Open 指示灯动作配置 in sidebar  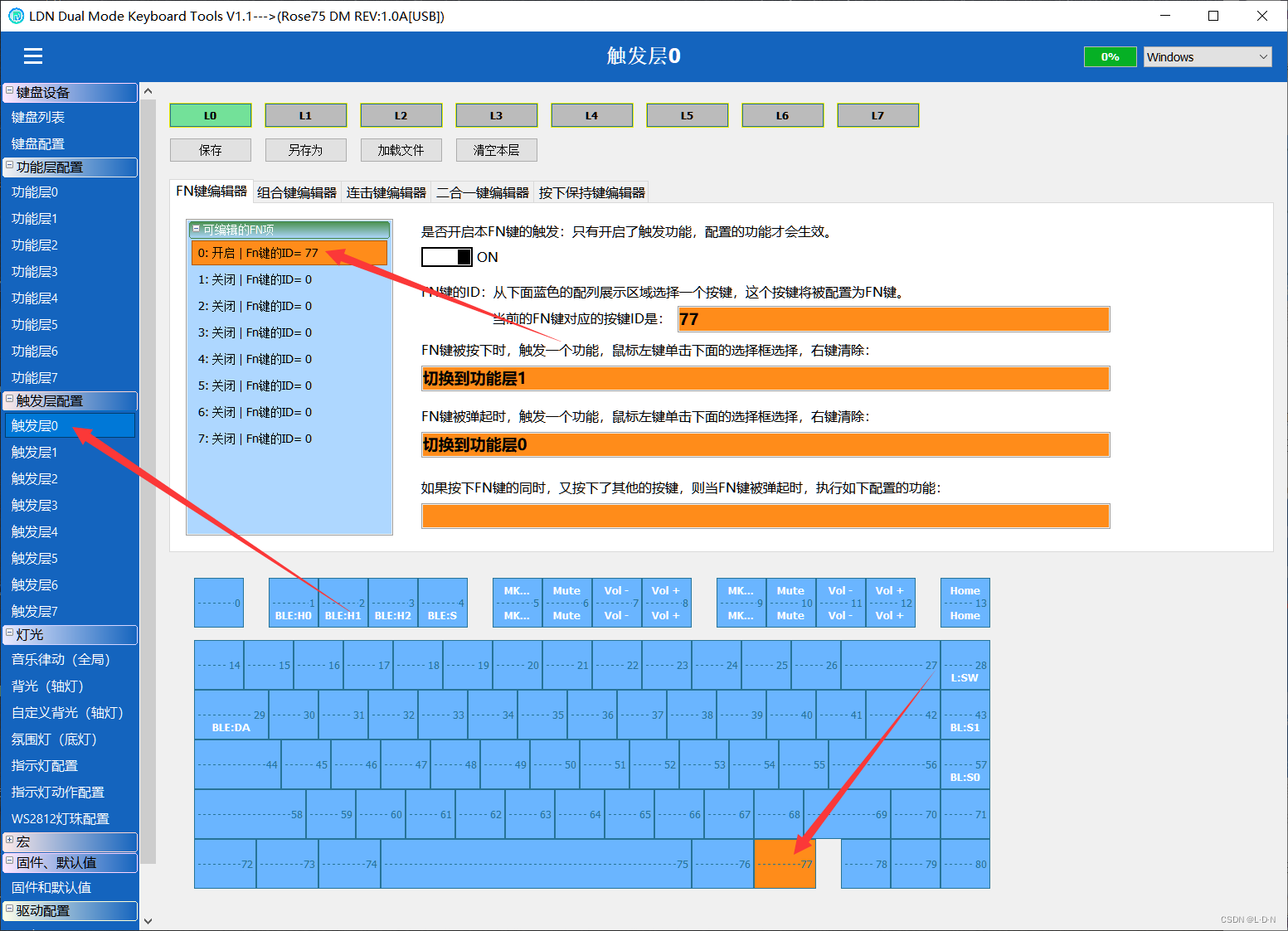point(70,793)
